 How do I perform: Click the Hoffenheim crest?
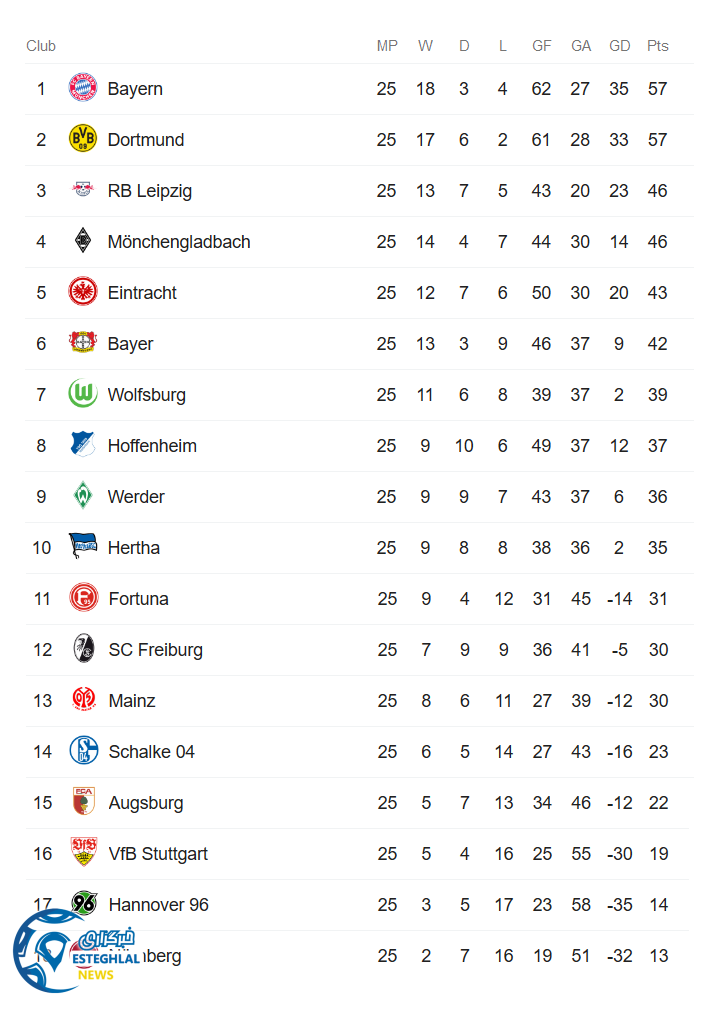click(x=83, y=445)
